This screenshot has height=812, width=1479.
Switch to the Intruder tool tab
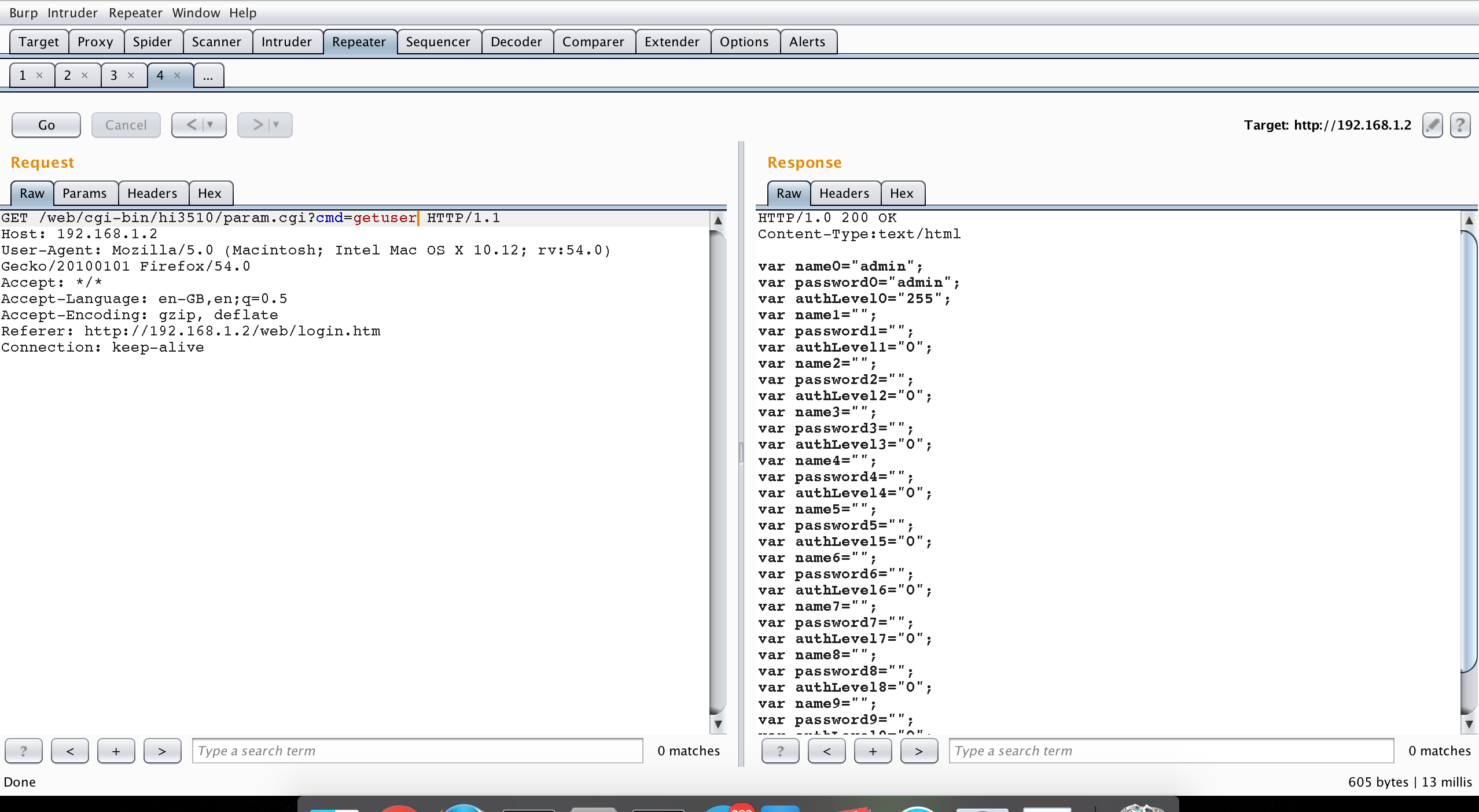287,42
